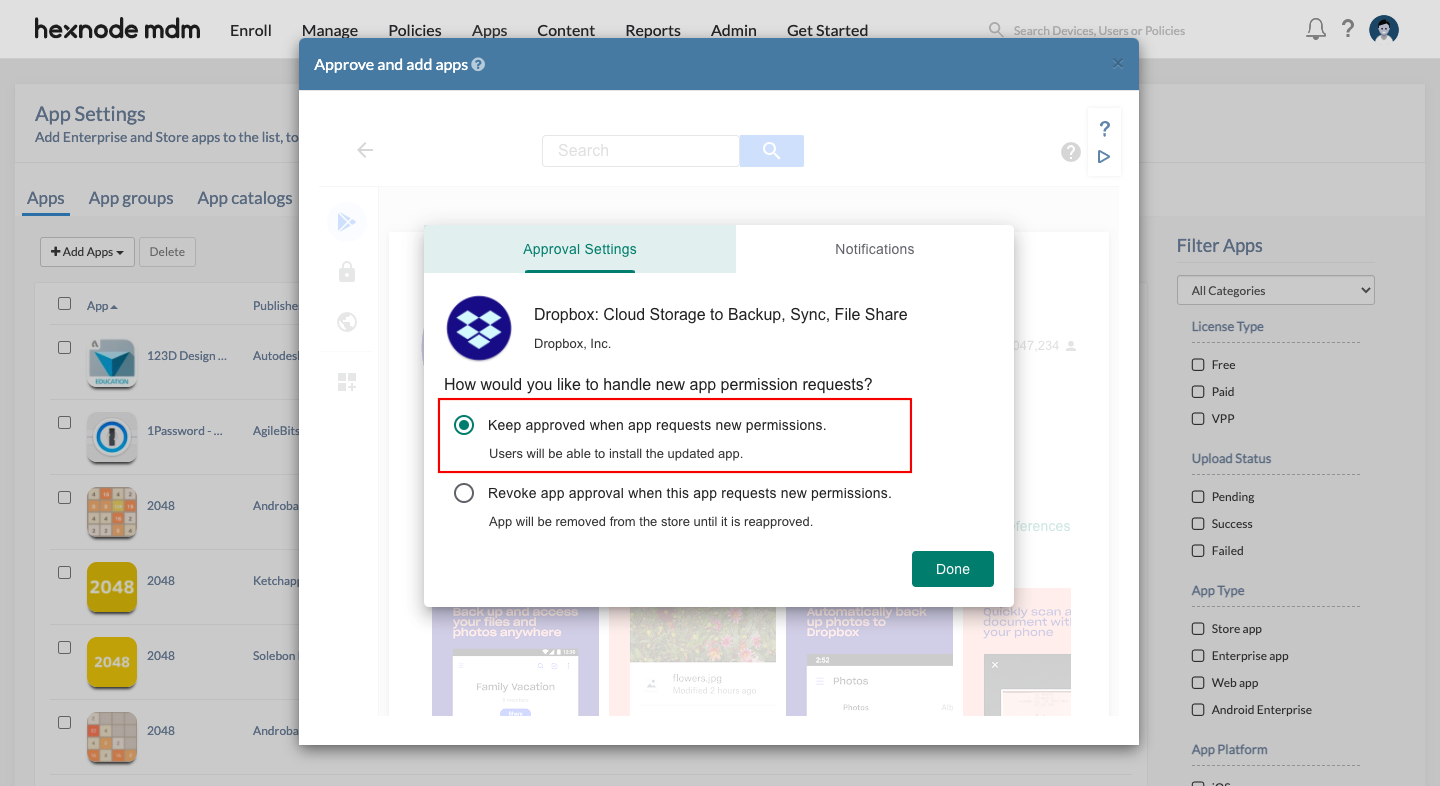This screenshot has width=1440, height=786.
Task: Click the 2048 icon in the Solebon row
Action: coord(111,662)
